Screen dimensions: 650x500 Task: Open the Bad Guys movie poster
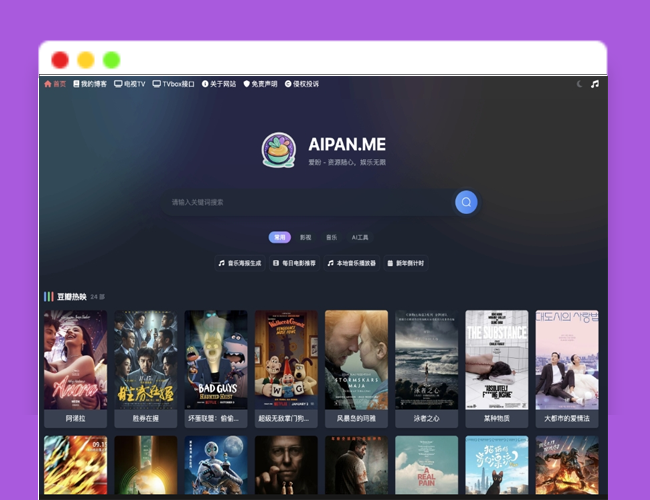point(216,359)
